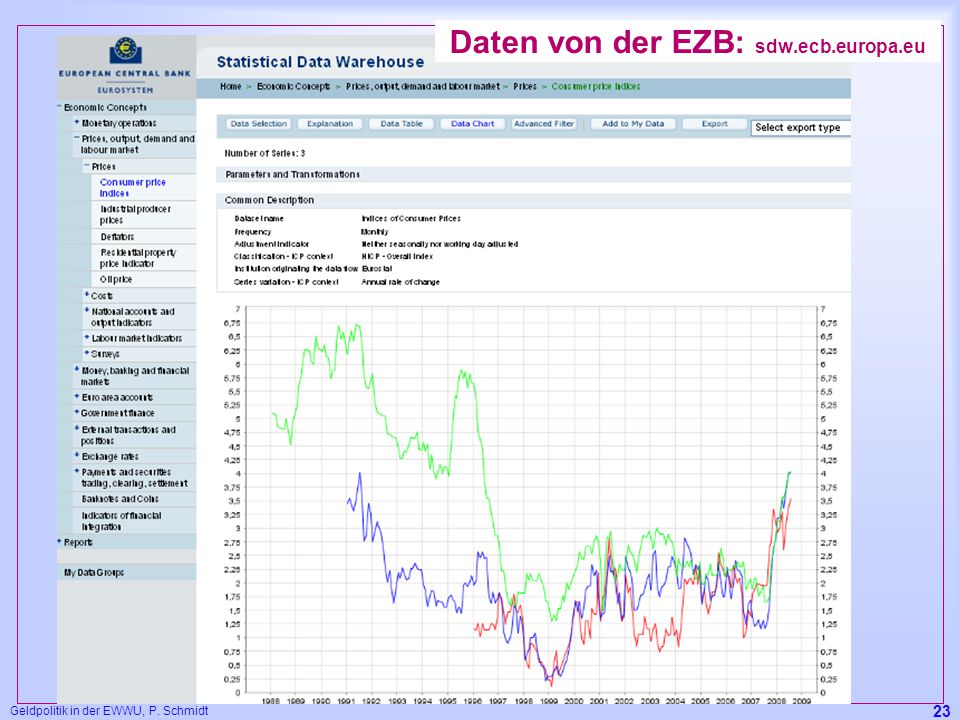Select Oil price in the sidebar

[x=116, y=279]
